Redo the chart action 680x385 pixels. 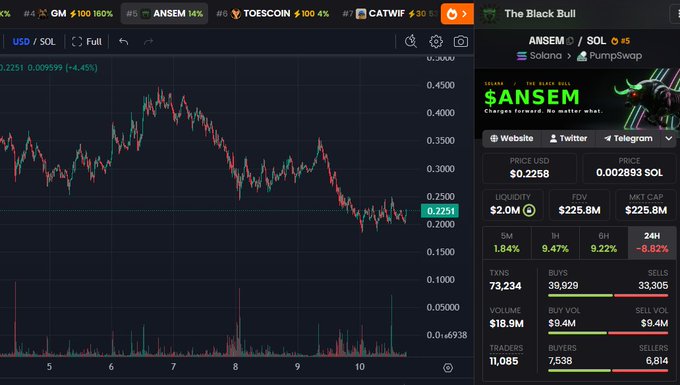pyautogui.click(x=148, y=42)
